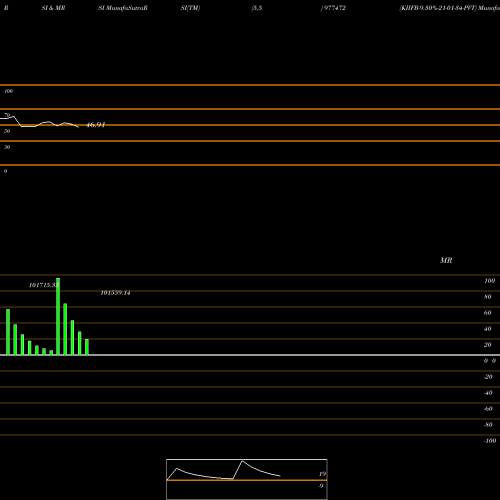This screenshot has height=500, width=500.
Task: Click the -9 value in mini chart
Action: tap(321, 486)
